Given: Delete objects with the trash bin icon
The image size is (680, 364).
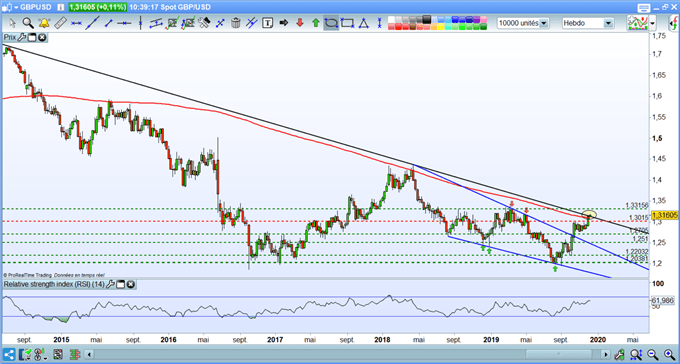Looking at the screenshot, I should [236, 23].
